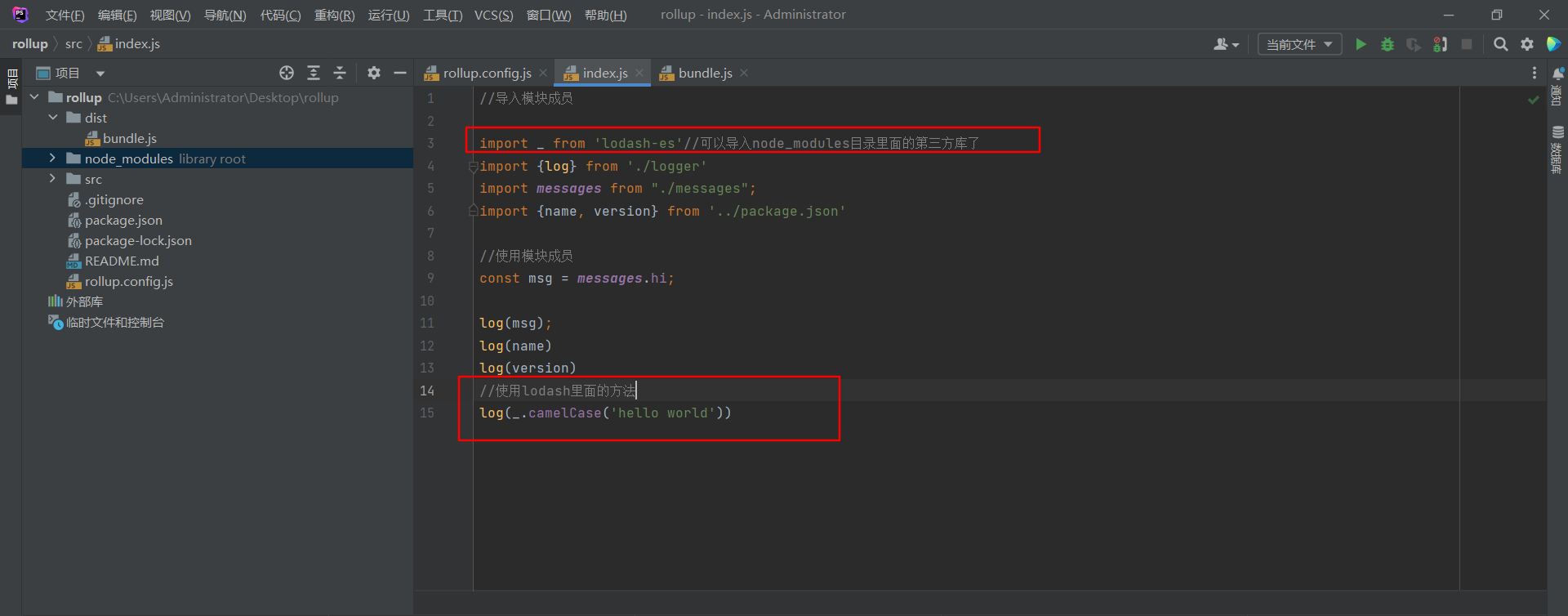Click 外部库 external libraries node

(x=75, y=301)
